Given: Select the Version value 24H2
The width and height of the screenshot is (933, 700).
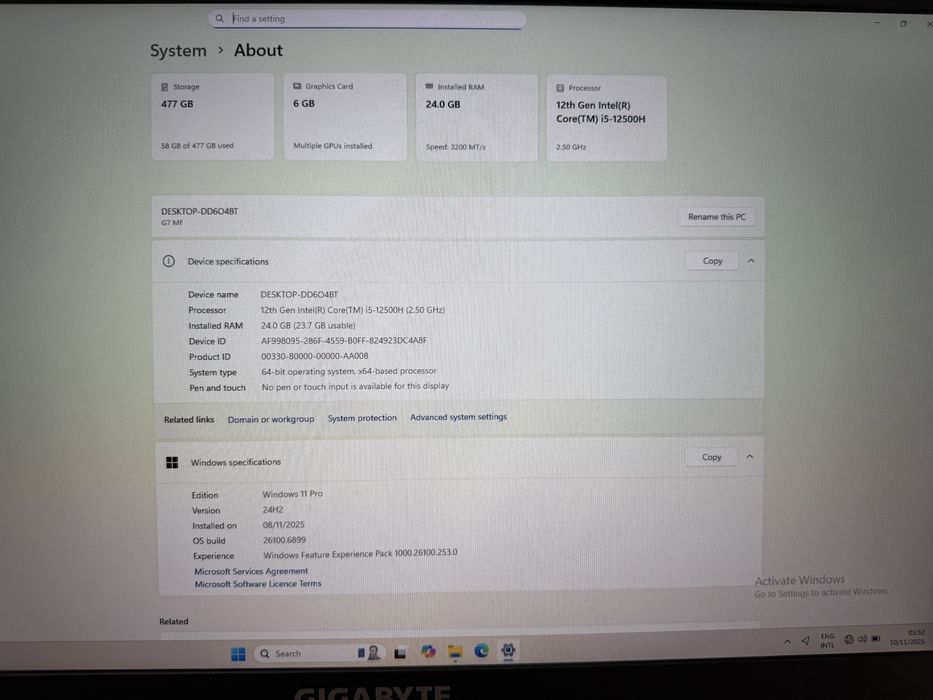Looking at the screenshot, I should point(273,510).
